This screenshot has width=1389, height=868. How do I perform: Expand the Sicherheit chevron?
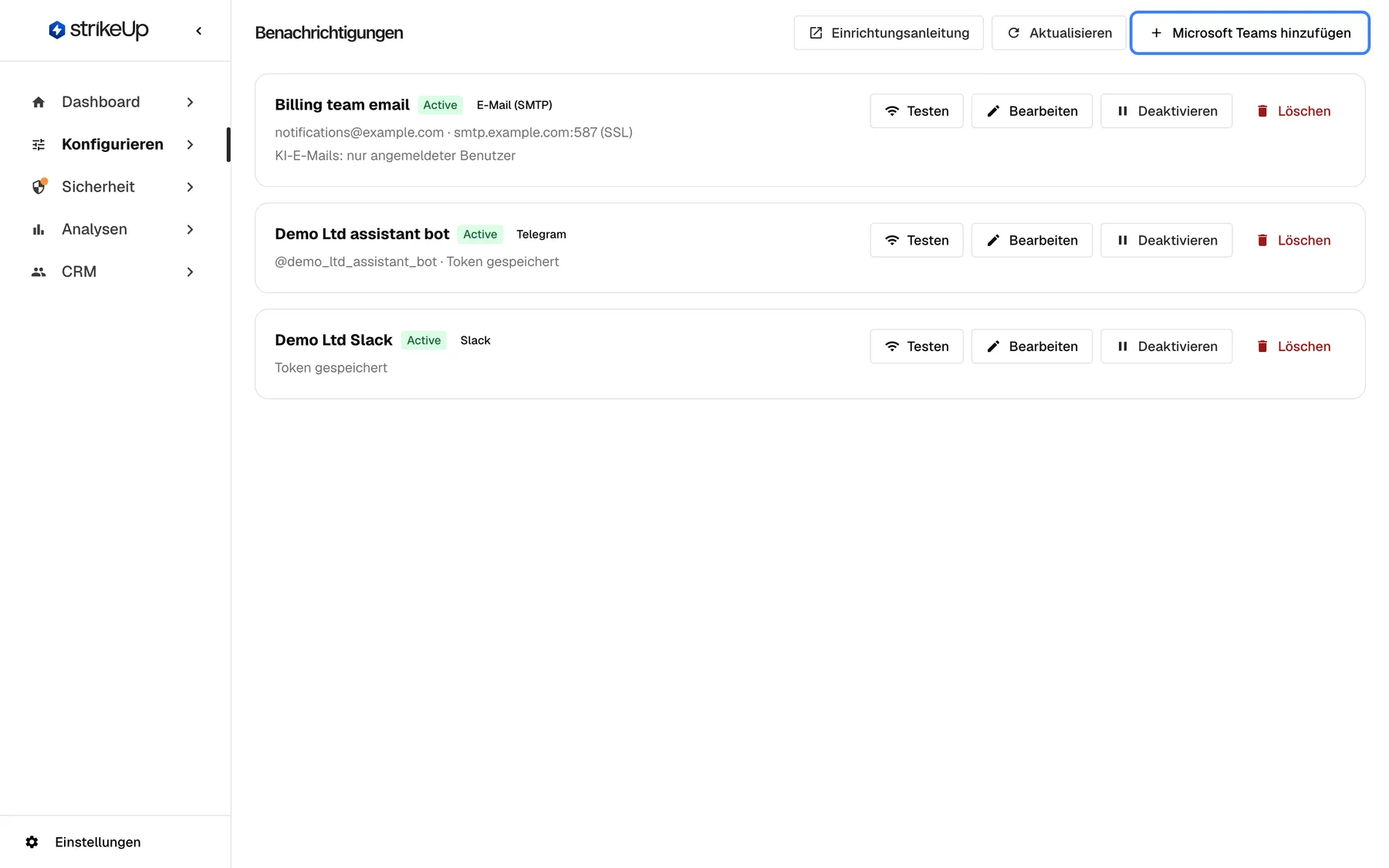[x=190, y=187]
